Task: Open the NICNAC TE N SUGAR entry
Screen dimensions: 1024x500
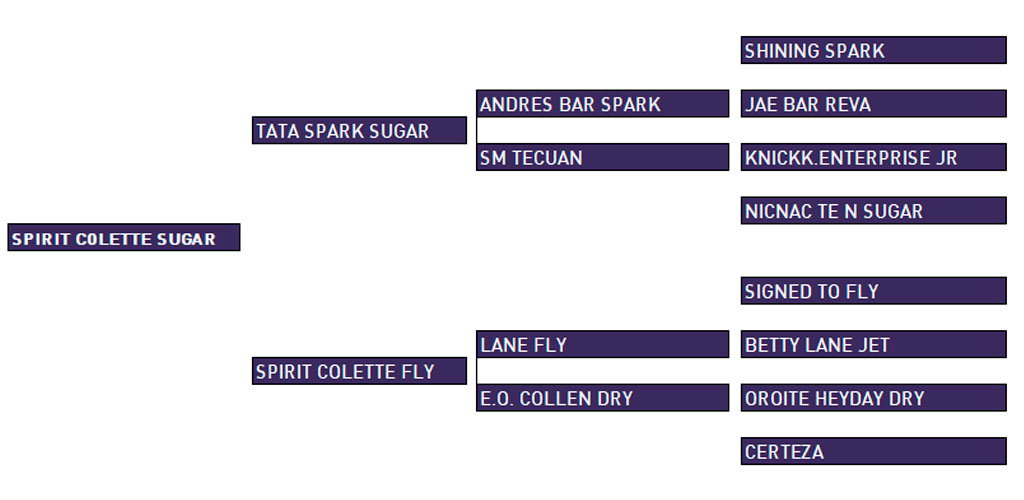Action: (873, 210)
